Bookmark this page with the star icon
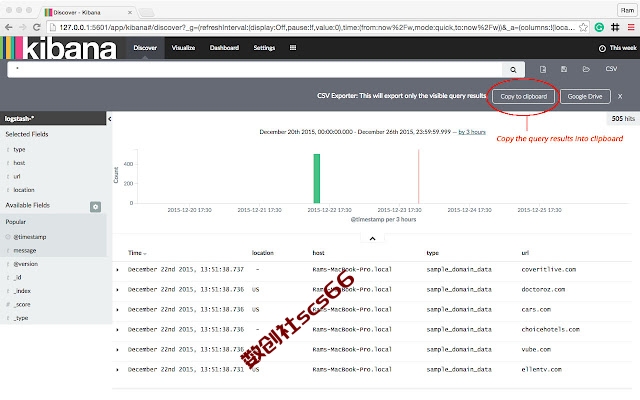 click(x=583, y=27)
